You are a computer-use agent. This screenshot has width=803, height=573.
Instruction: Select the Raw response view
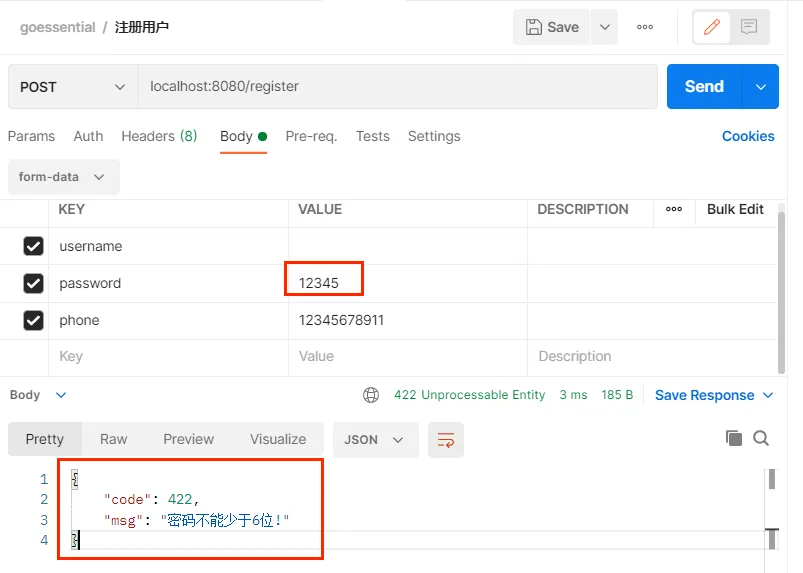click(x=113, y=439)
